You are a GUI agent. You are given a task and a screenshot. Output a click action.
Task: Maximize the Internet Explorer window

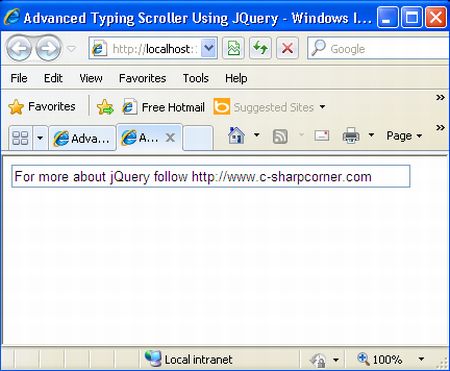pos(412,17)
